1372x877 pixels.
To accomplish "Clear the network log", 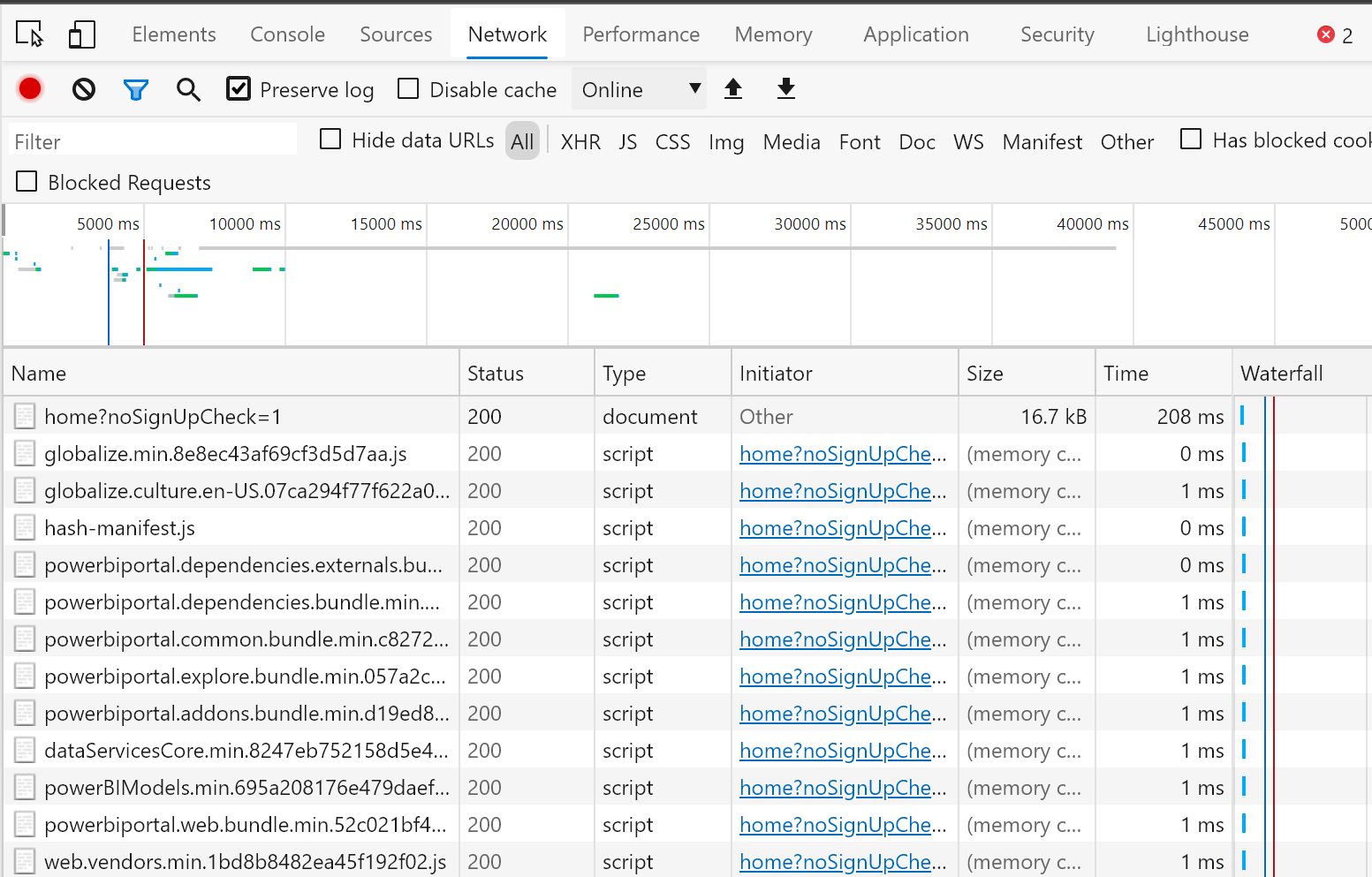I will (84, 89).
